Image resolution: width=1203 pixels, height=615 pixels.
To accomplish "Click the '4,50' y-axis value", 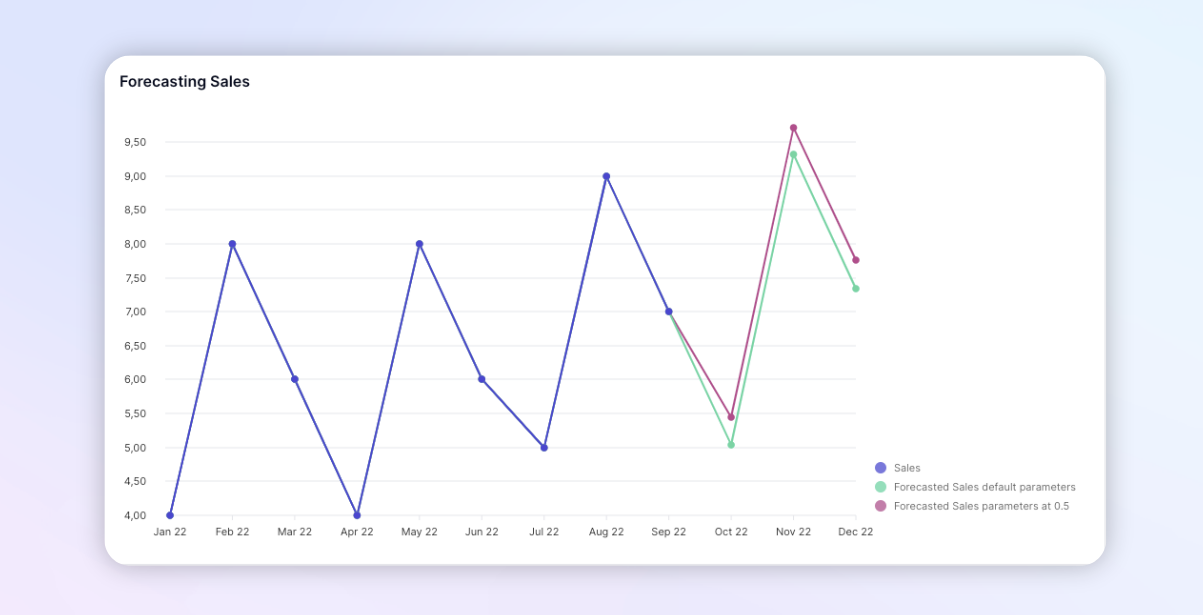I will 135,481.
